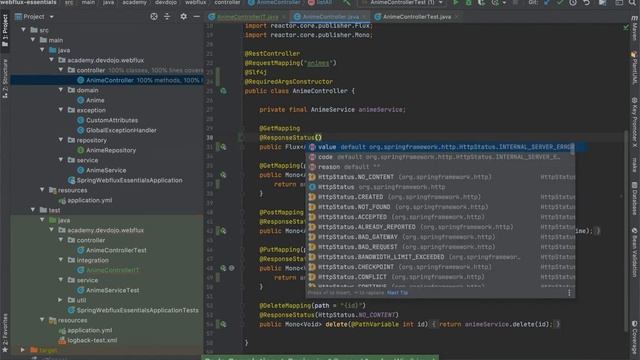Click gutter icon next to class AnimeController

[223, 91]
